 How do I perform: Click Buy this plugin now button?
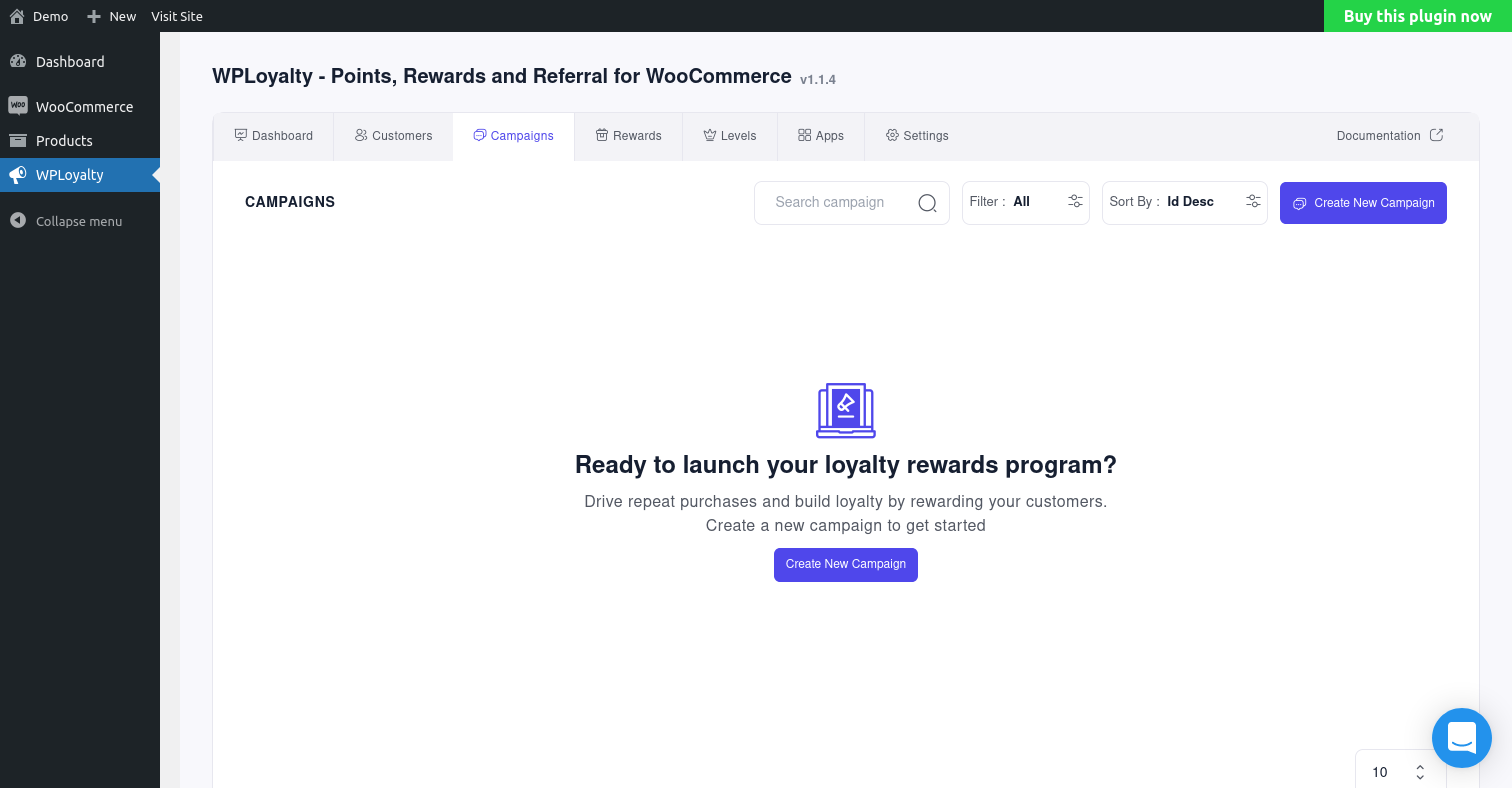tap(1418, 16)
